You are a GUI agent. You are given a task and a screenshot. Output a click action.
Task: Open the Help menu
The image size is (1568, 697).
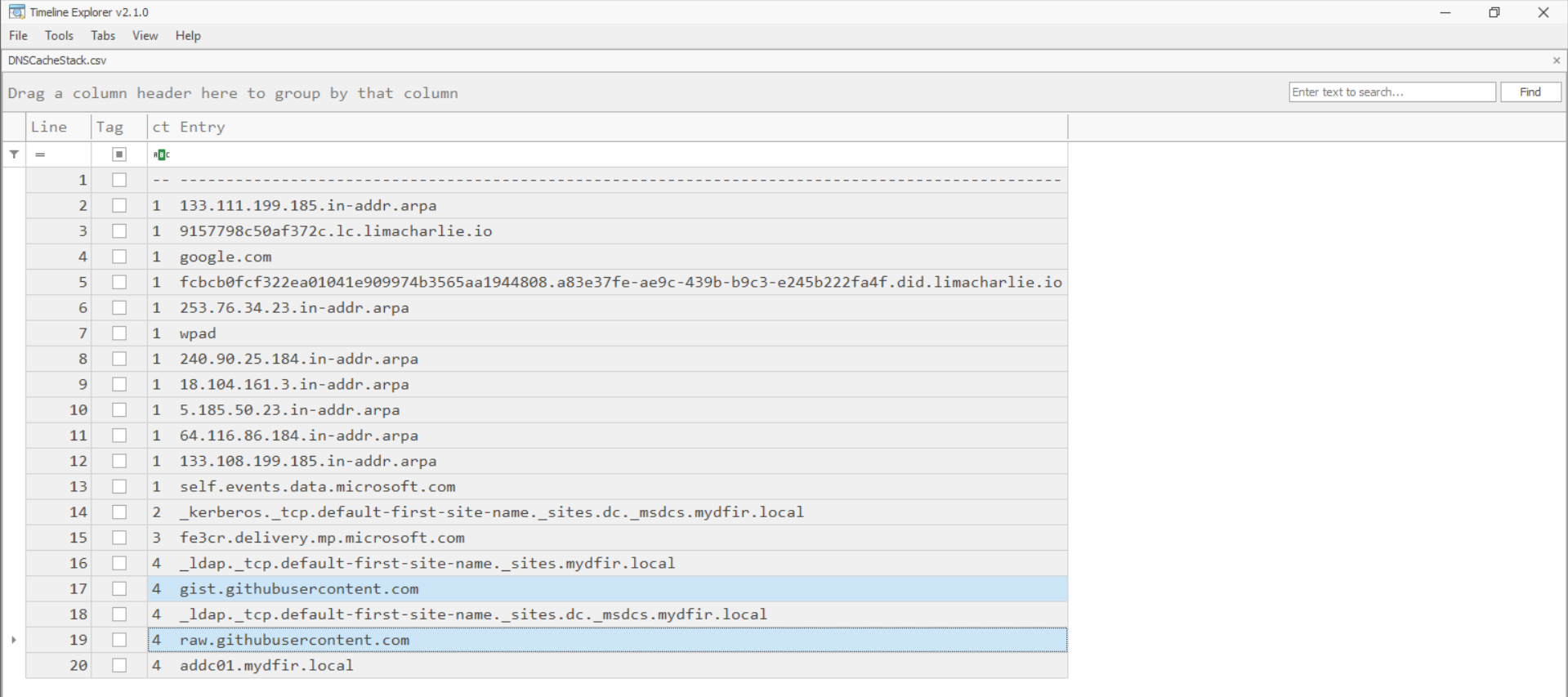[x=188, y=36]
